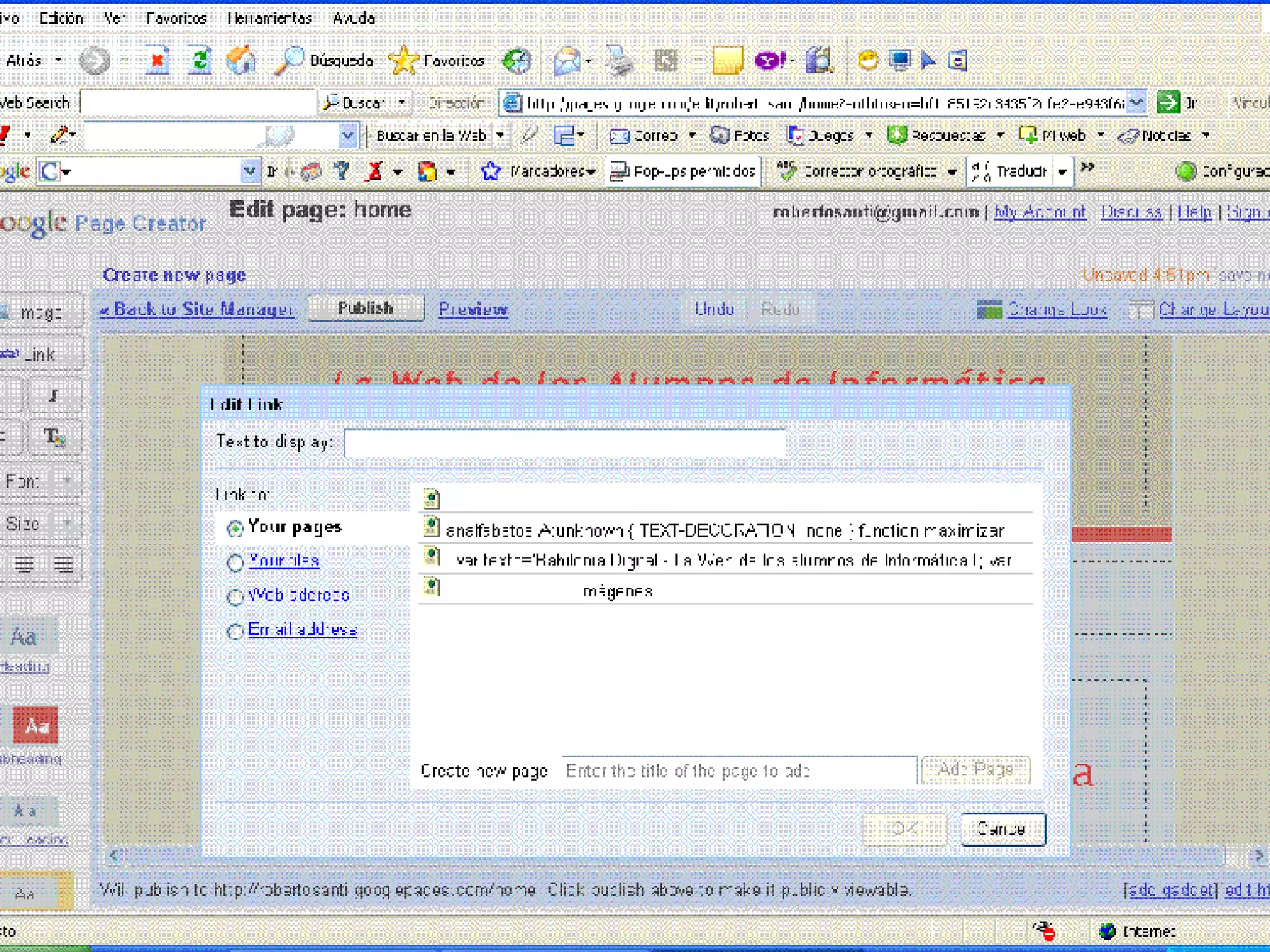
Task: Click the red Aa subheading color swatch
Action: click(36, 726)
